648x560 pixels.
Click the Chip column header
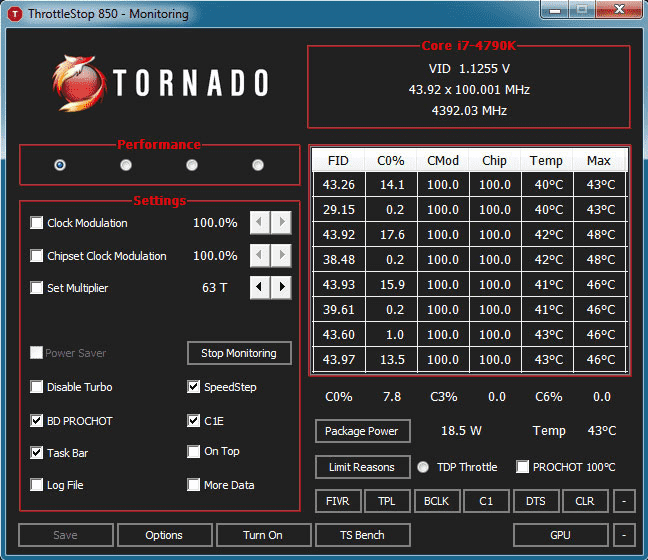[494, 160]
